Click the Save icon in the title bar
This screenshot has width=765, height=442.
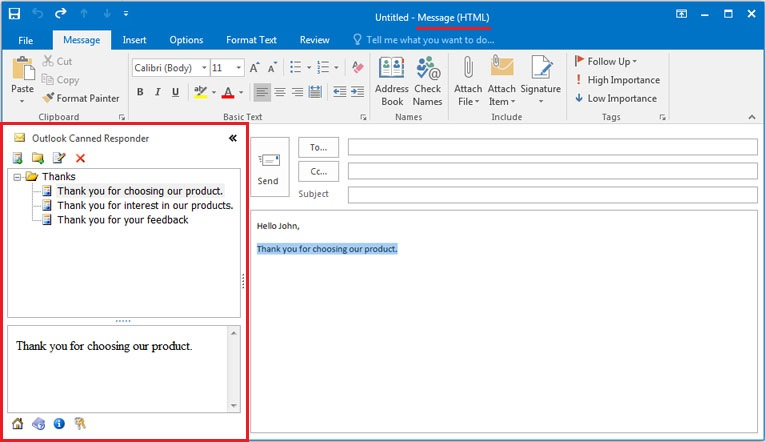(15, 13)
